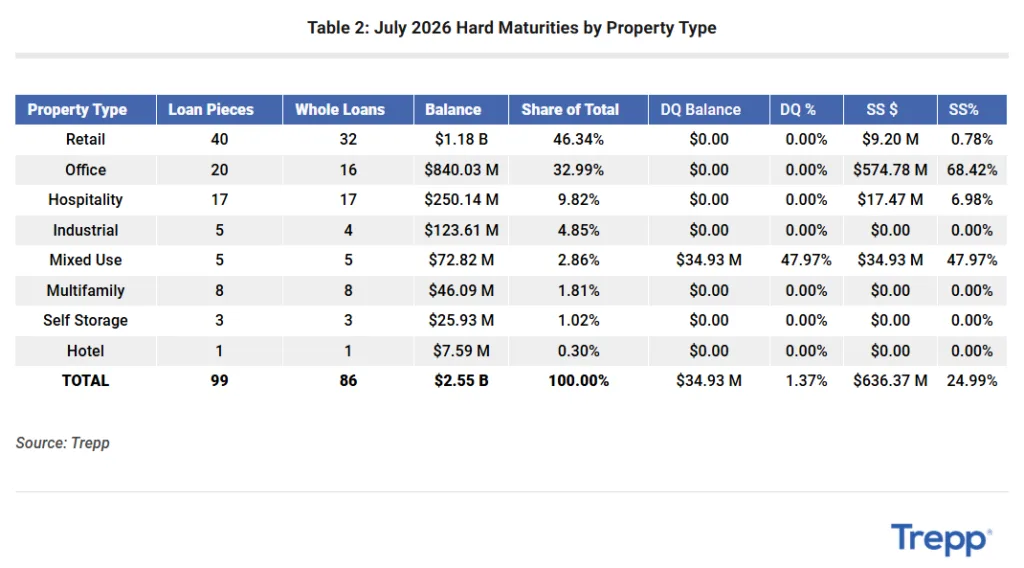
Task: Click Multifamily share '1.81%'
Action: point(579,291)
